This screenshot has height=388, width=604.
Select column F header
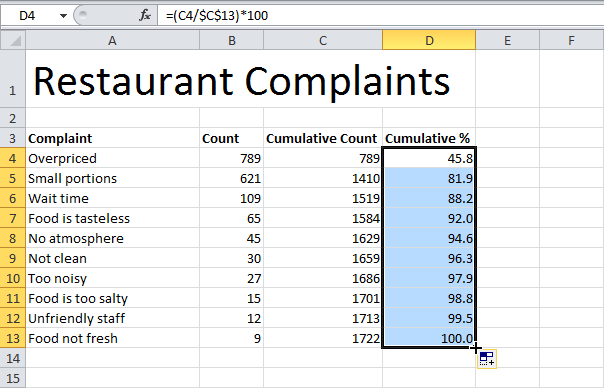[x=572, y=40]
